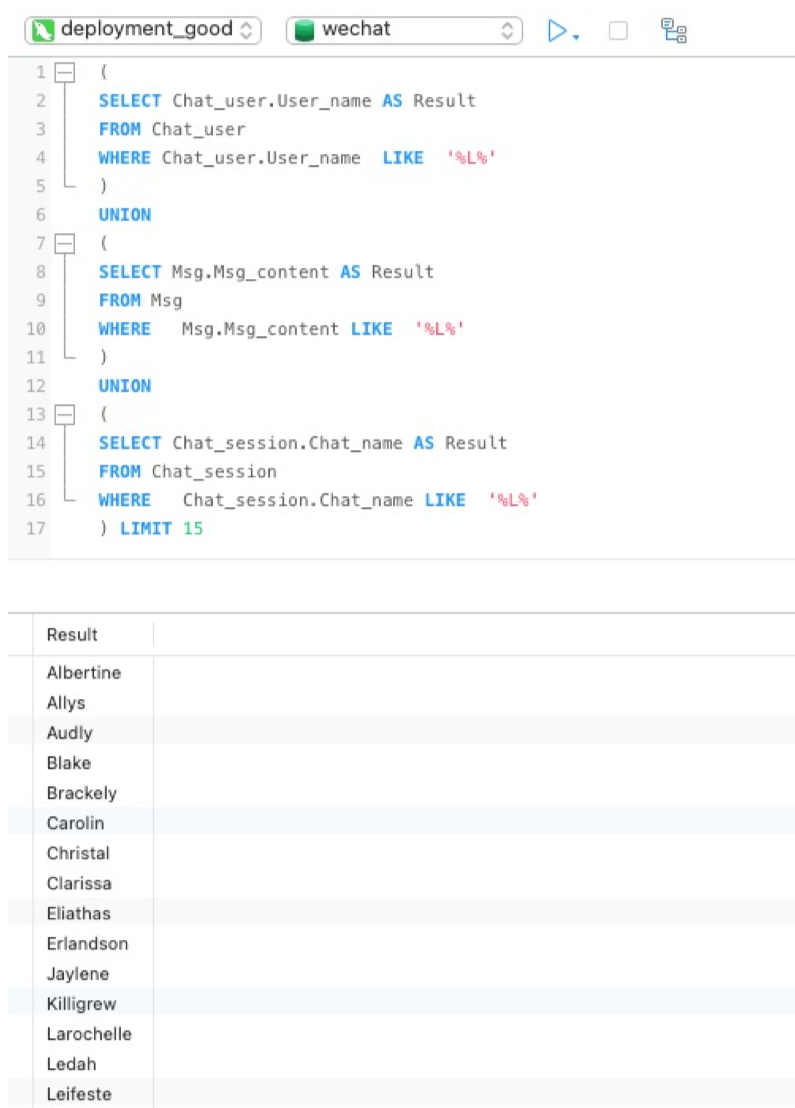Viewport: 795px width, 1108px height.
Task: Collapse the code block at line 13
Action: (64, 414)
